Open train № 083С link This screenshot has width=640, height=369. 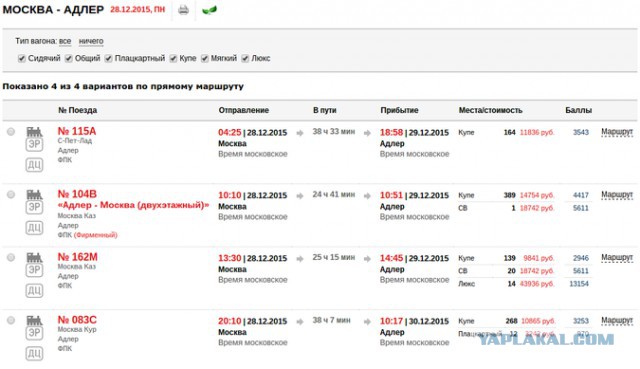point(77,320)
